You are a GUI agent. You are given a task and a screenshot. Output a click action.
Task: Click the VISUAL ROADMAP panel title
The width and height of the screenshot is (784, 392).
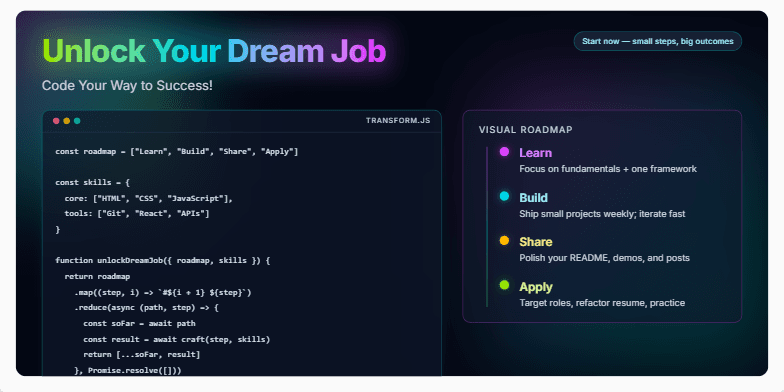(526, 130)
